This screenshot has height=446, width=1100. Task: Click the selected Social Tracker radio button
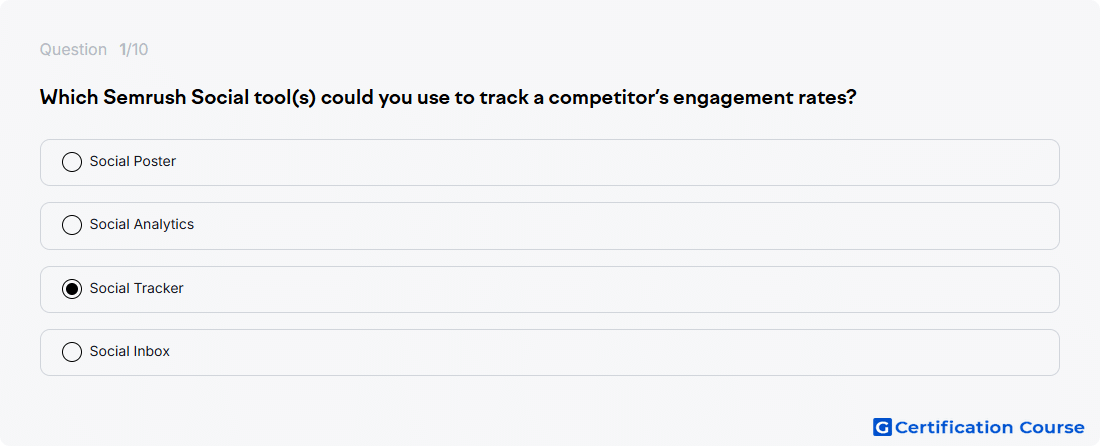[x=72, y=289]
